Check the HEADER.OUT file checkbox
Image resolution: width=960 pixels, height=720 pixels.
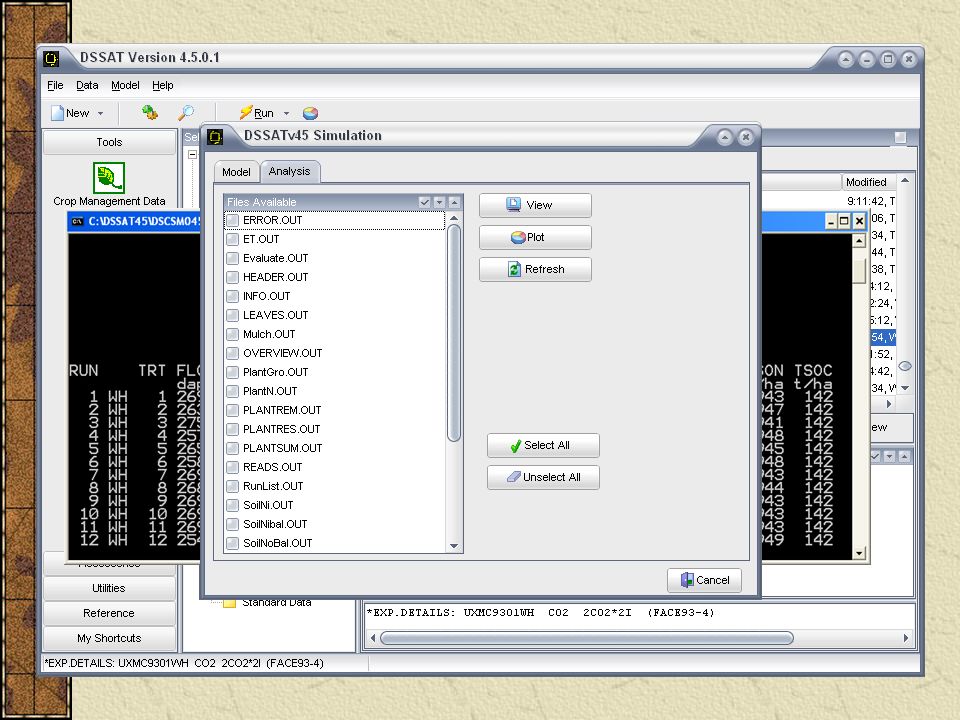coord(233,277)
